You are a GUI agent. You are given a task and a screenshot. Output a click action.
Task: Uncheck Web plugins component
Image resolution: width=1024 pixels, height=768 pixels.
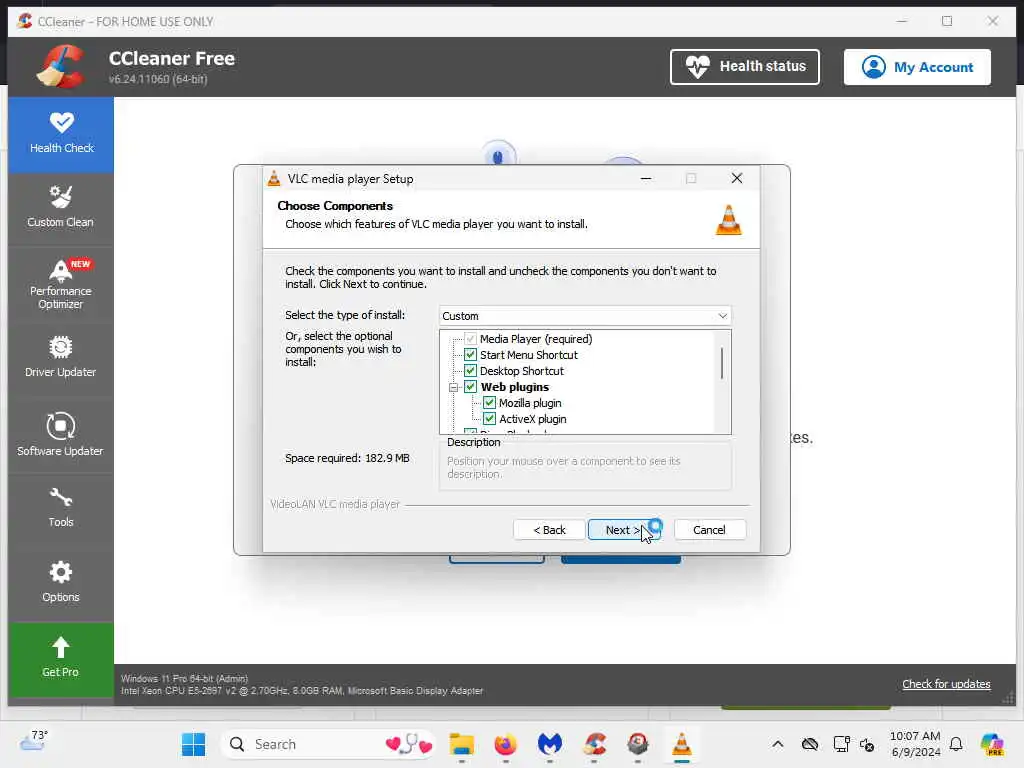(470, 387)
